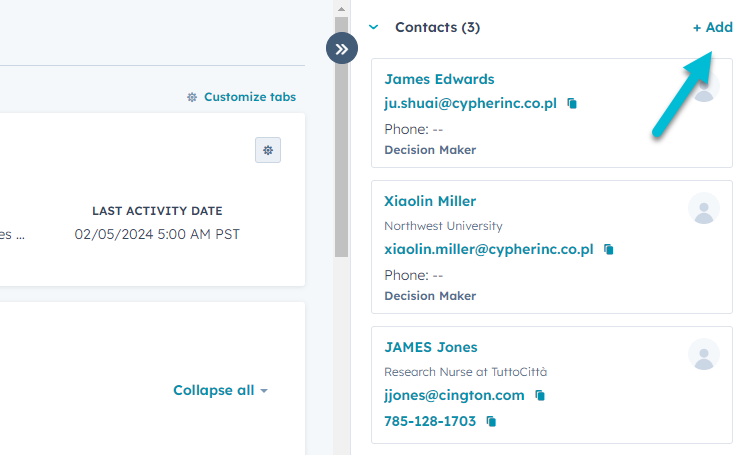Screen dimensions: 753x455
Task: Collapse sidebar with double-arrow button
Action: [342, 48]
